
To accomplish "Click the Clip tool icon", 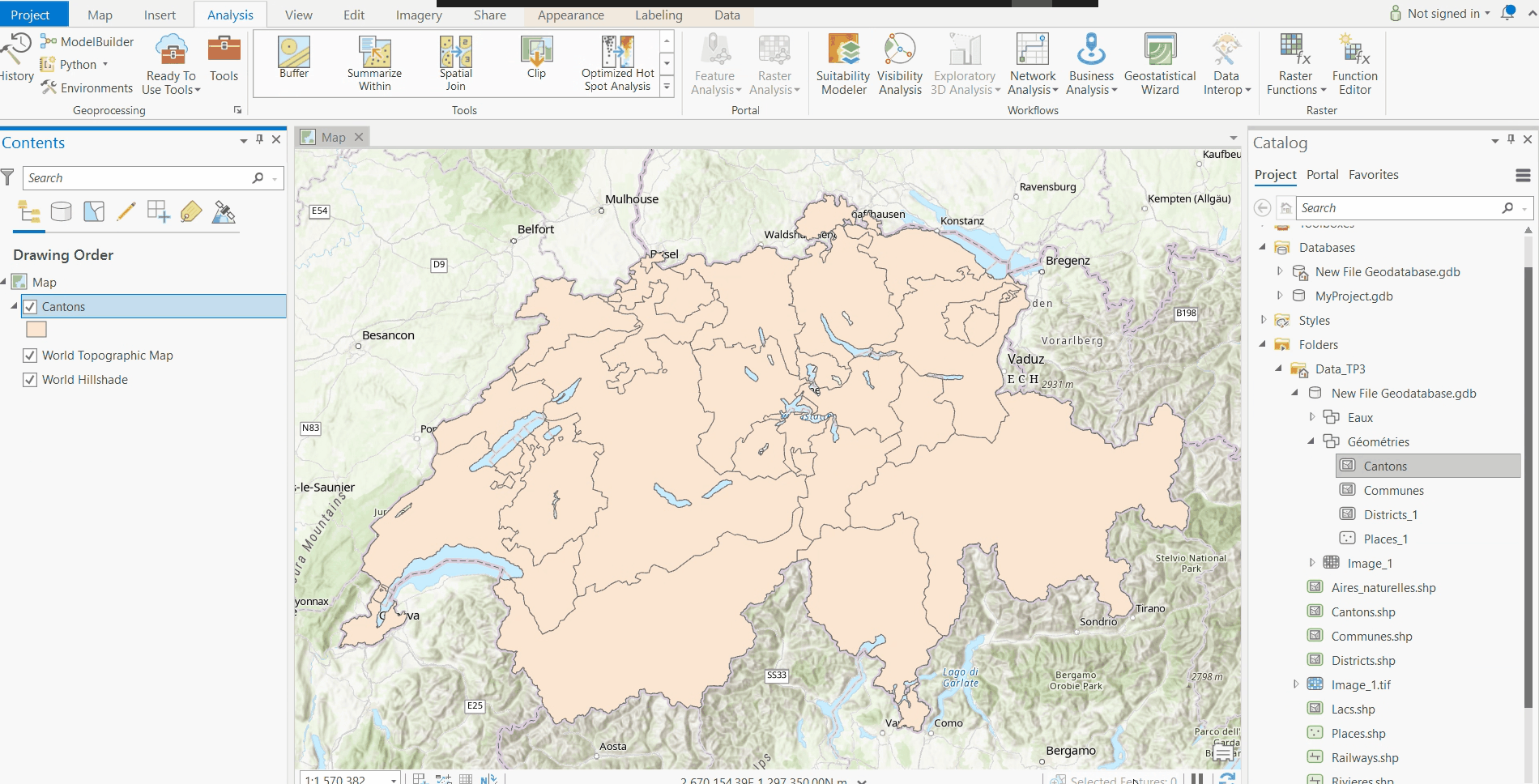I will (x=536, y=58).
